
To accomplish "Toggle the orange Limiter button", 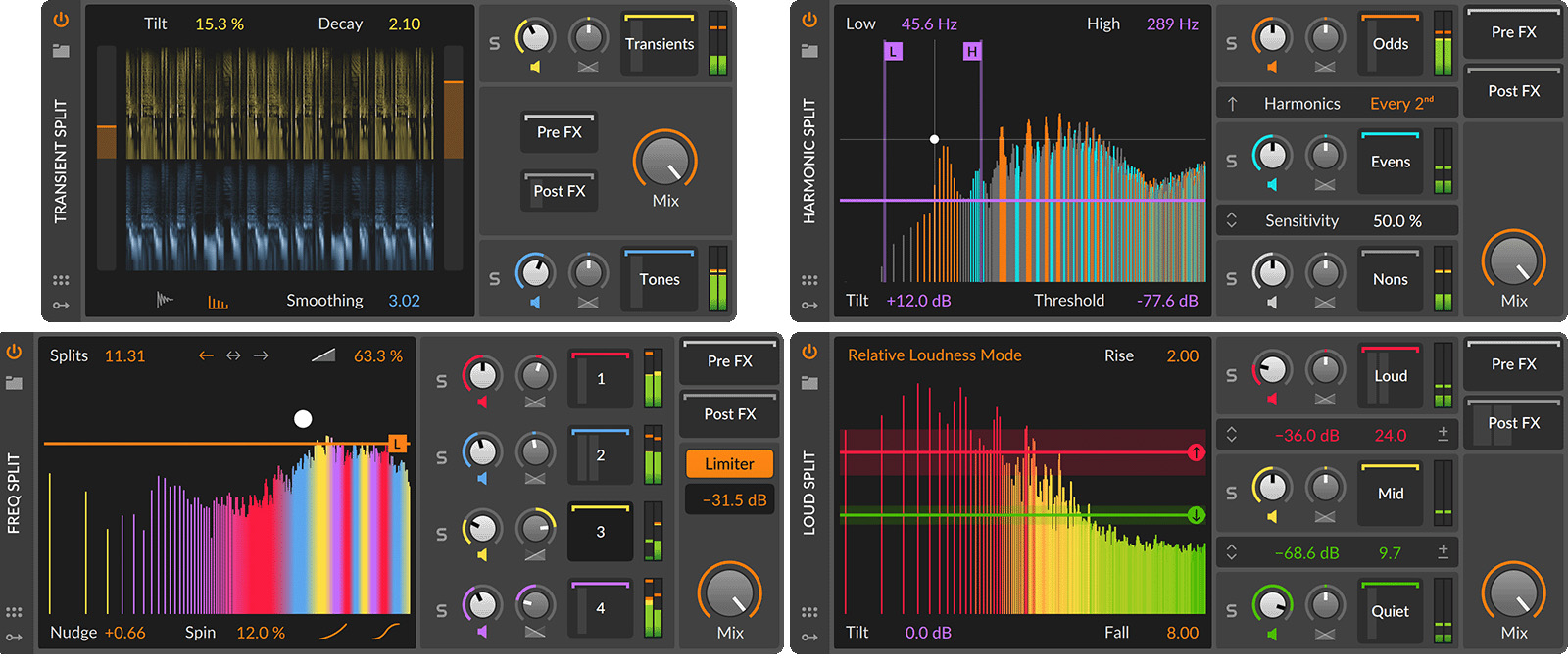I will click(729, 464).
